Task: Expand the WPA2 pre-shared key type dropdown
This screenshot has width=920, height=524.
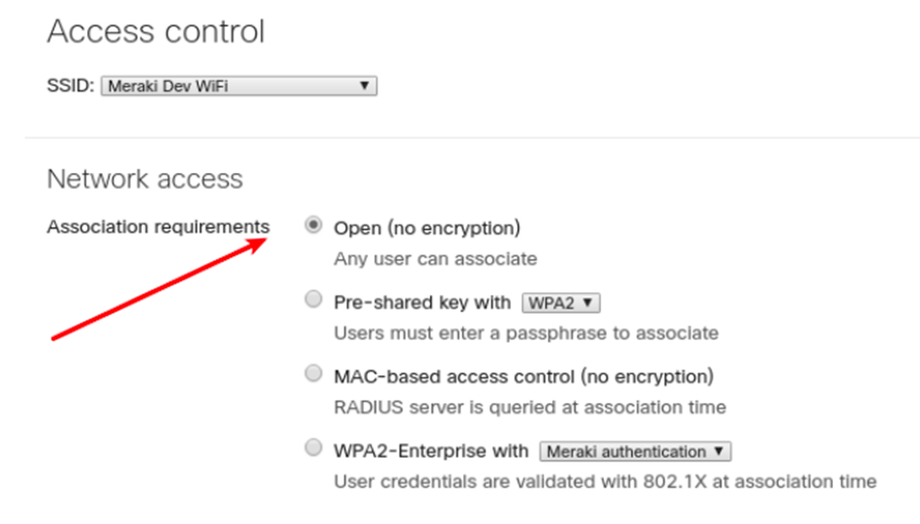Action: coord(560,303)
